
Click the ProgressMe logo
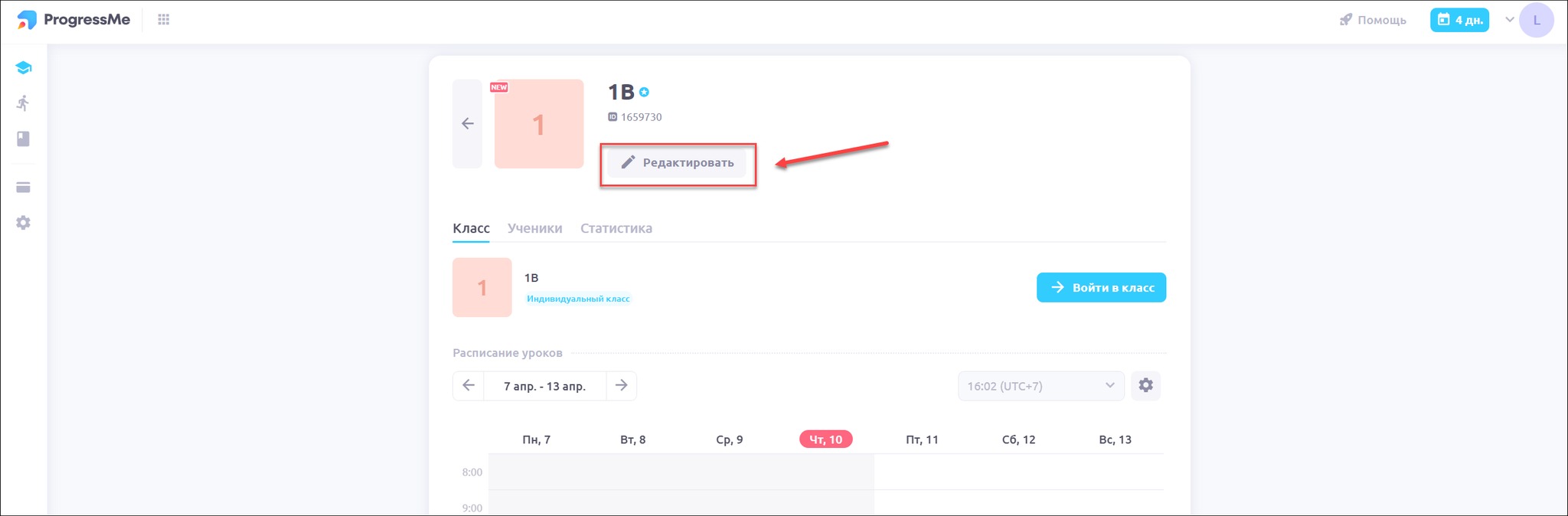(x=73, y=20)
